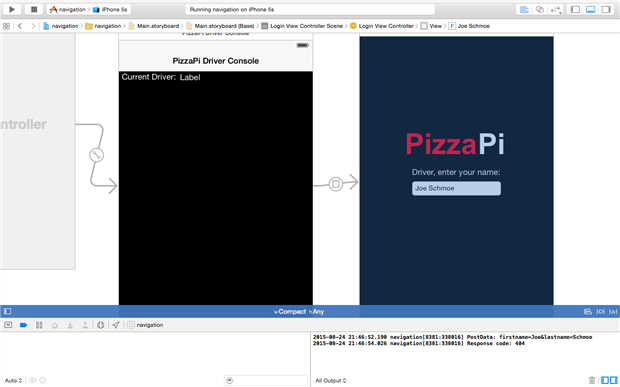
Task: Click the variables filter field
Action: (x=266, y=380)
